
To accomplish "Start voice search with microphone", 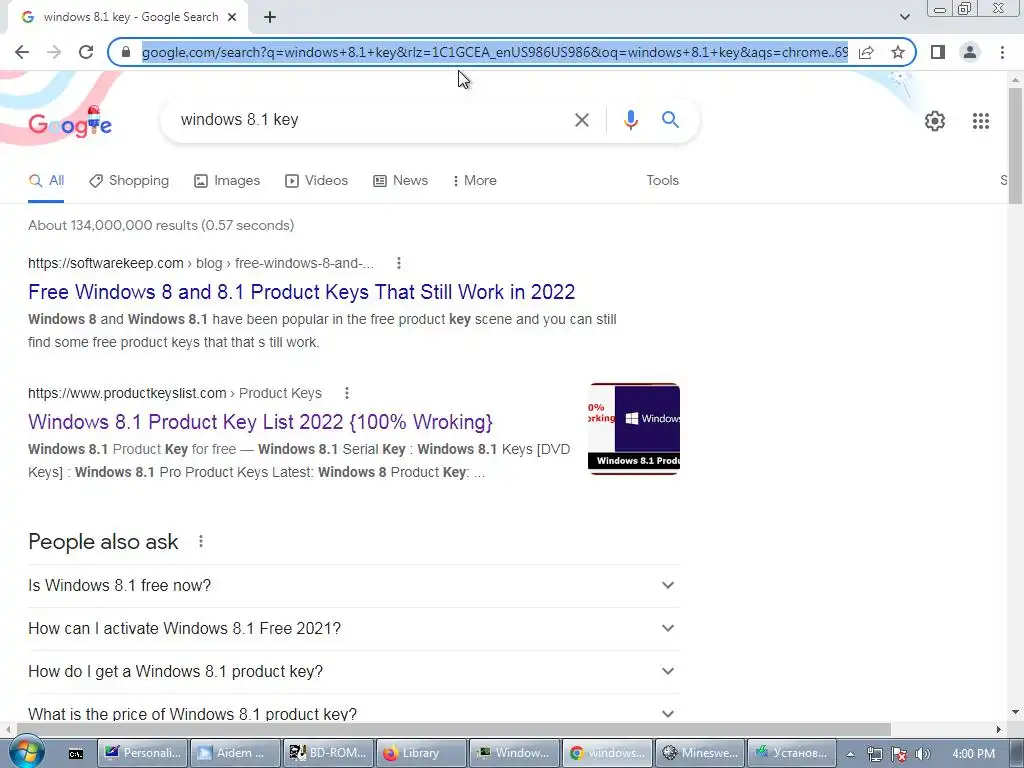I will (x=630, y=120).
